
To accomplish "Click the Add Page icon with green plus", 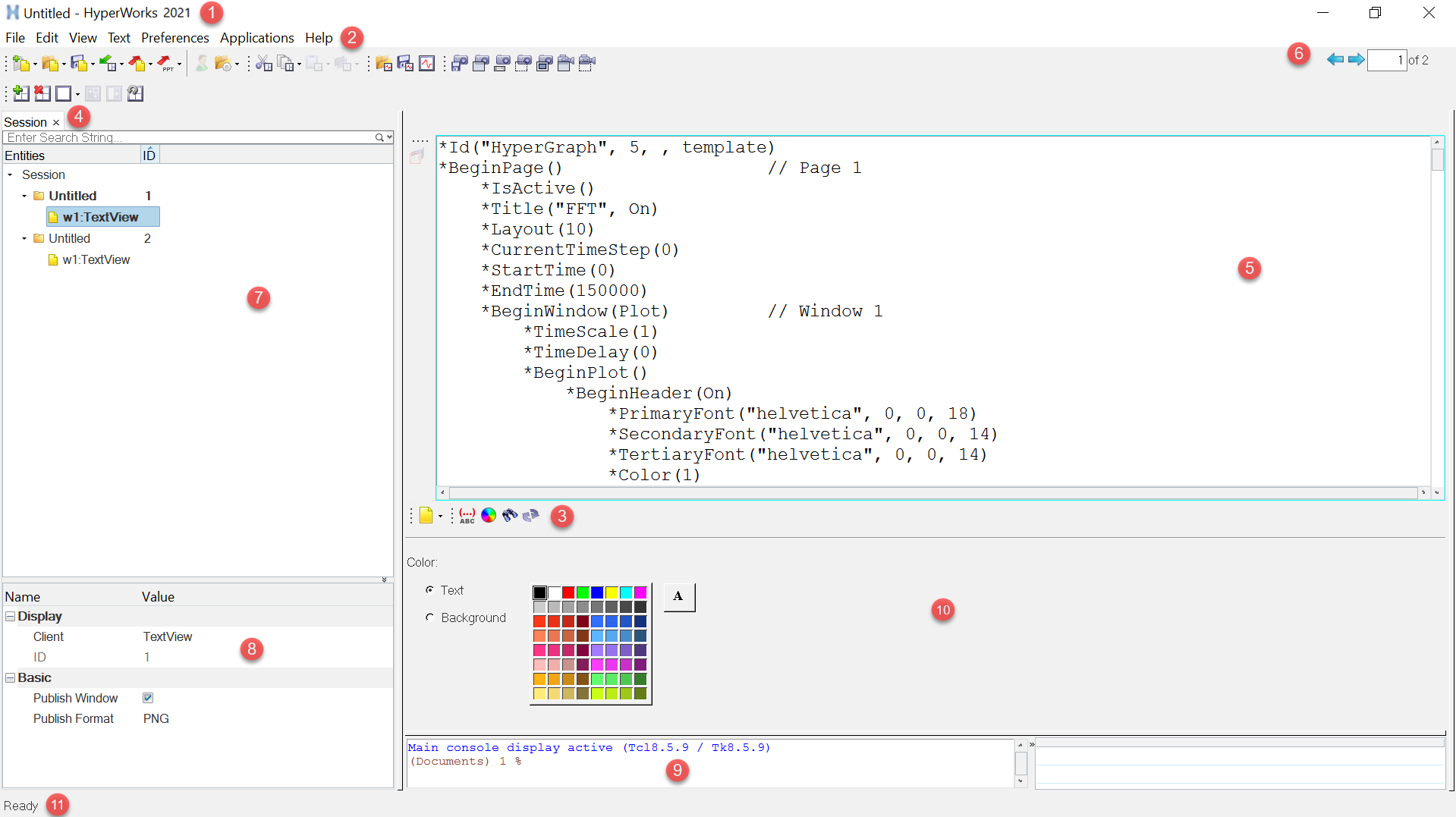I will tap(21, 93).
